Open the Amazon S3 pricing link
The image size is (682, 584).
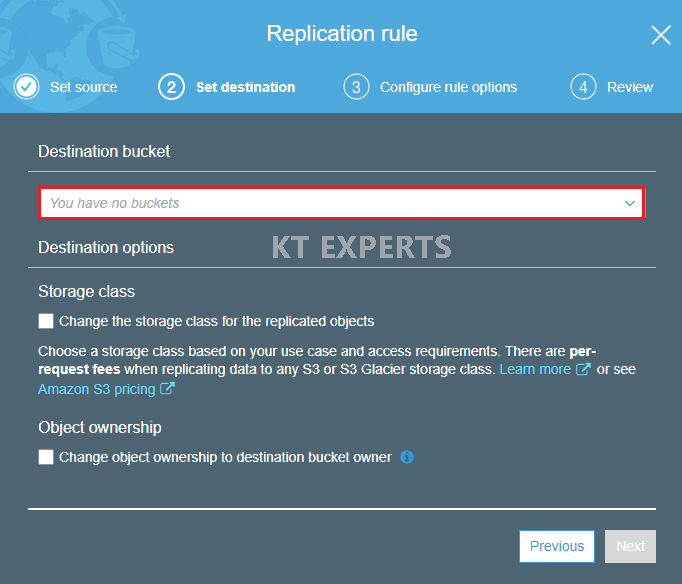tap(97, 389)
